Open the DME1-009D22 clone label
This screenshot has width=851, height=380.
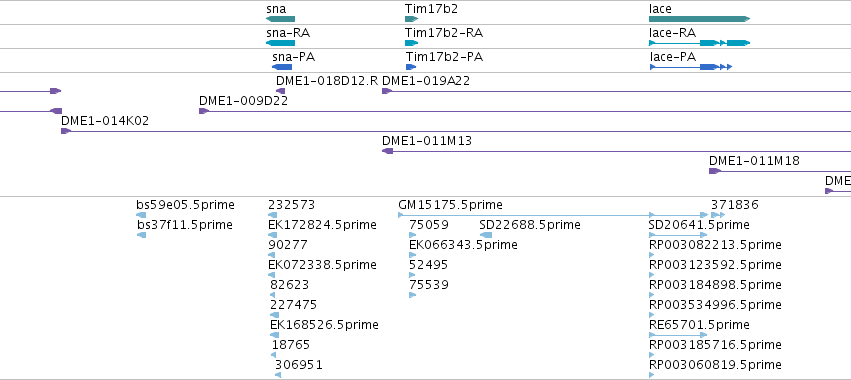243,101
